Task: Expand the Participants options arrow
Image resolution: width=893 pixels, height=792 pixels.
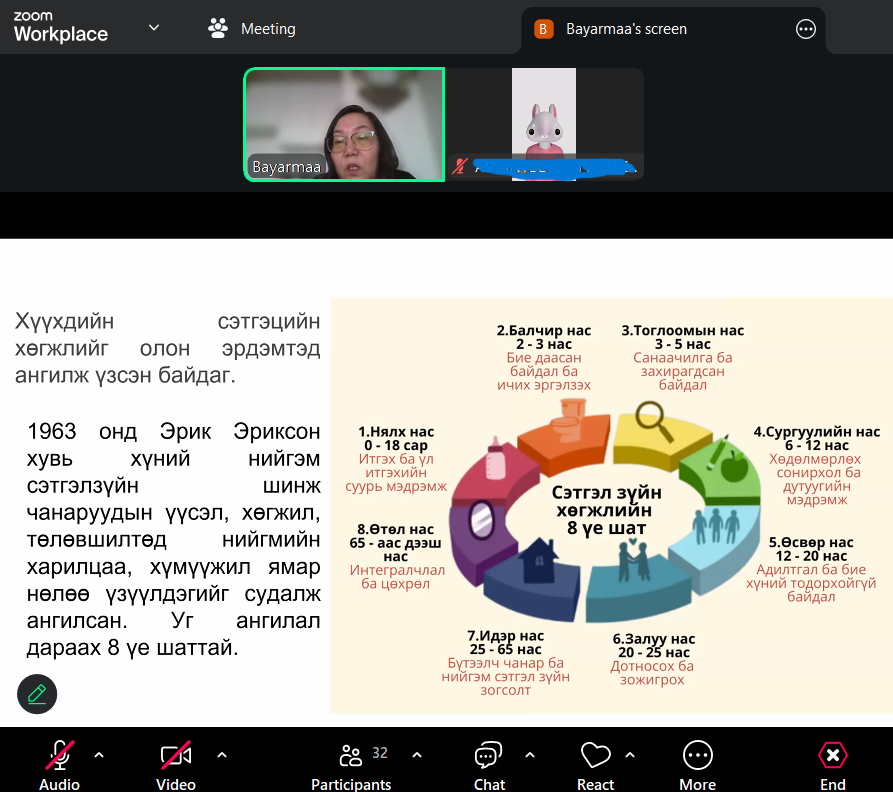Action: tap(417, 755)
